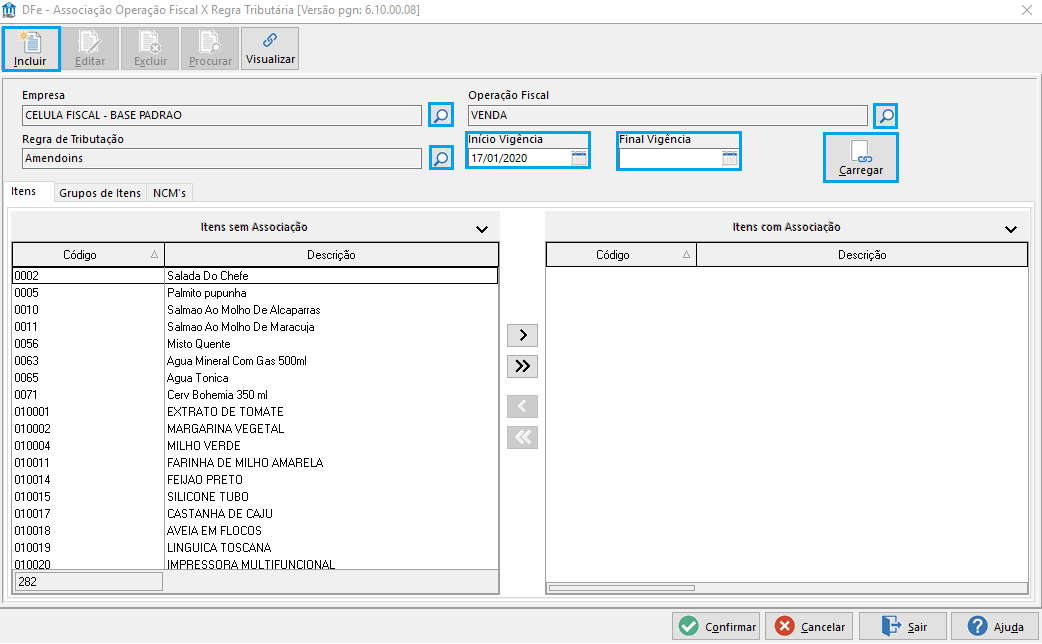Select Salmao Ao Molho De Alcaparras

255,310
